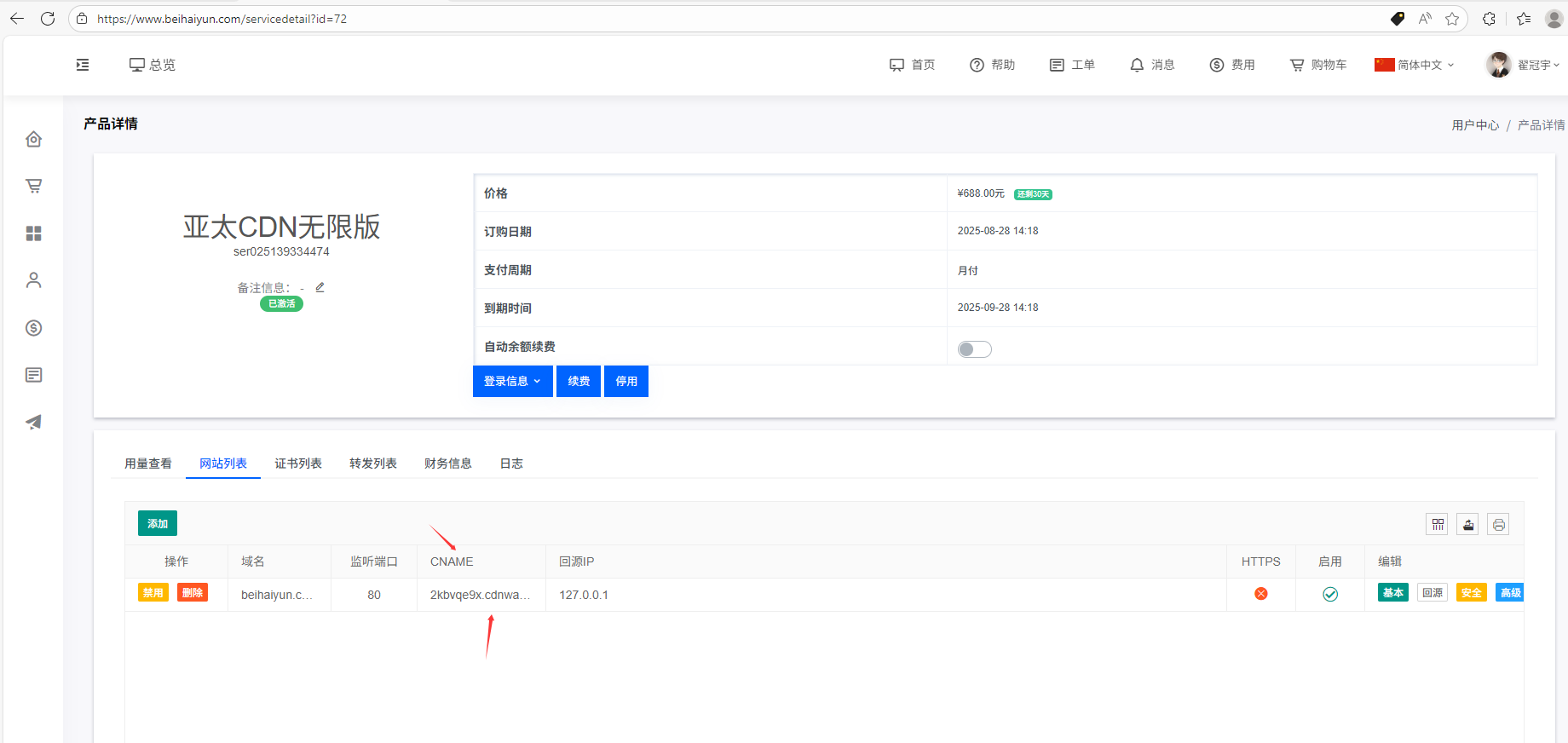Toggle the auto balance renewal switch
The width and height of the screenshot is (1568, 743).
tap(974, 349)
